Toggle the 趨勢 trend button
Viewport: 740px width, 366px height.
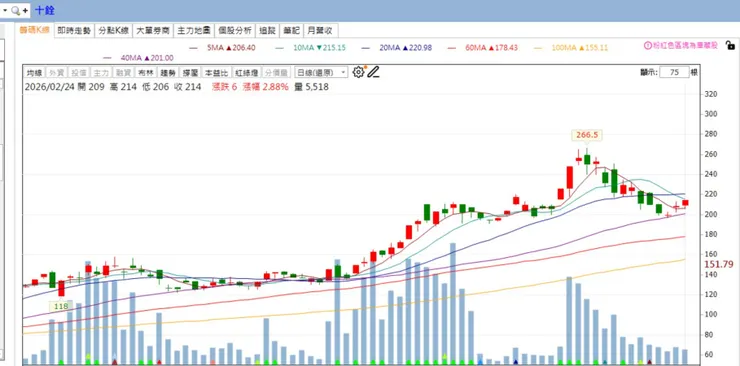(168, 73)
